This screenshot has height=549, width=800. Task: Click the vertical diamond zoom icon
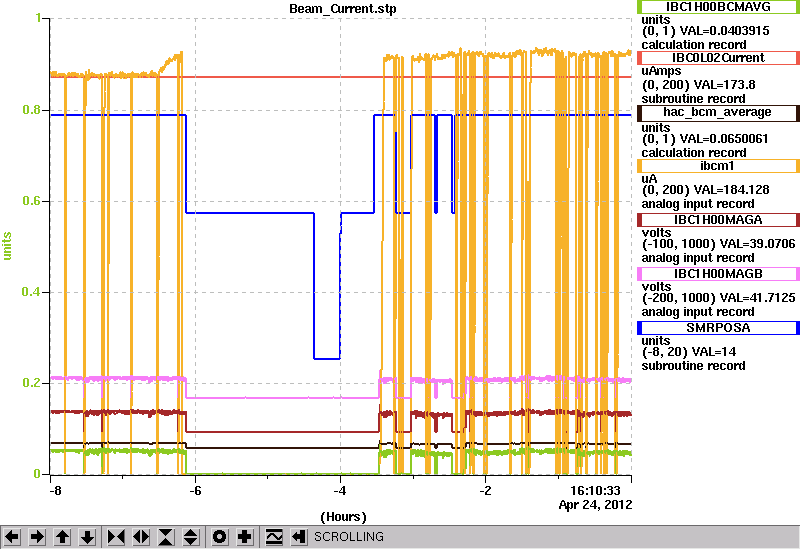(x=191, y=537)
